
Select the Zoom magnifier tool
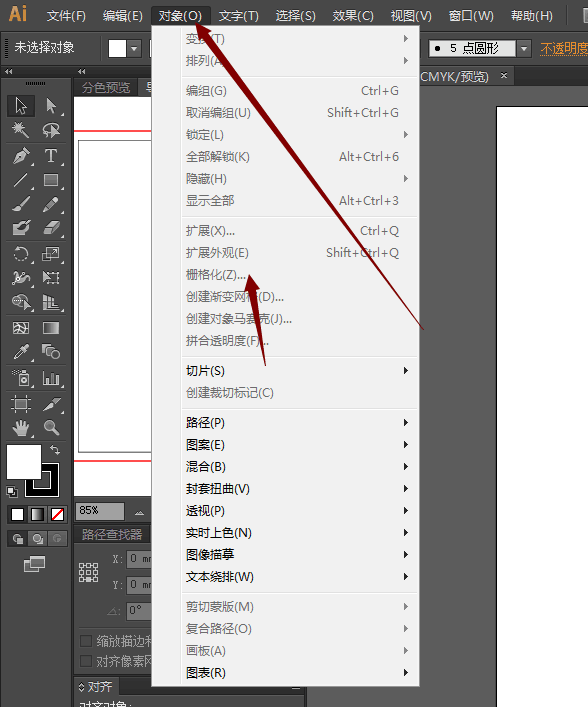click(x=51, y=427)
